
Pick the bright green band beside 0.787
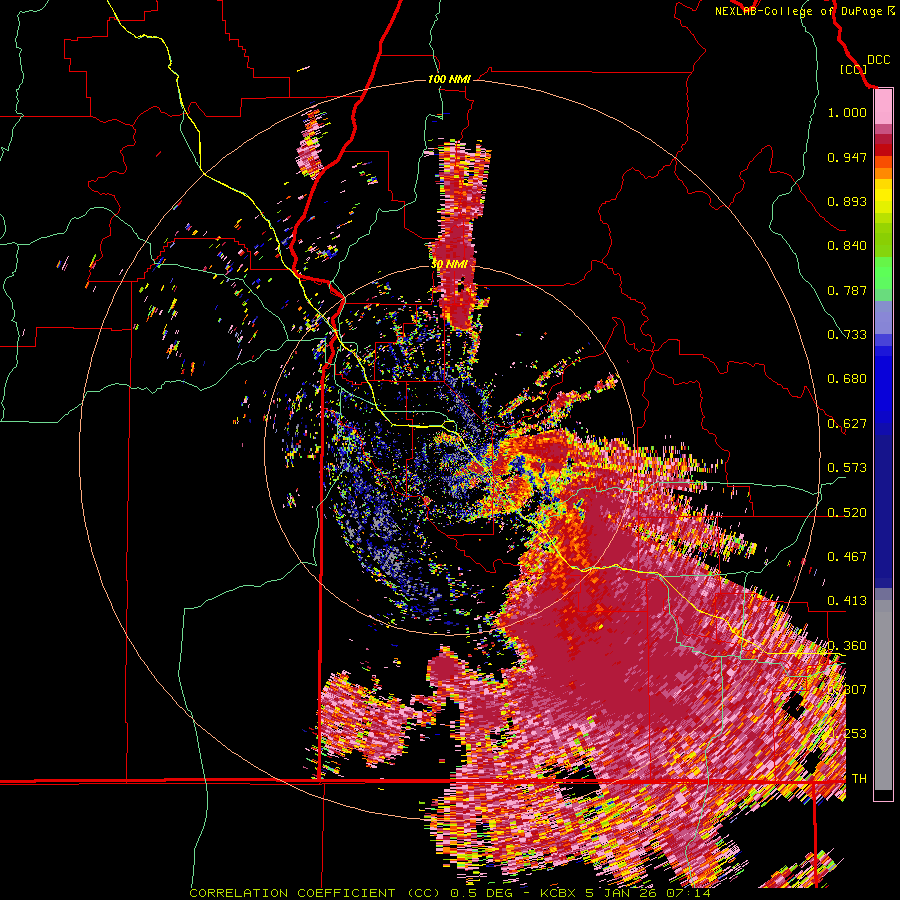click(x=883, y=278)
